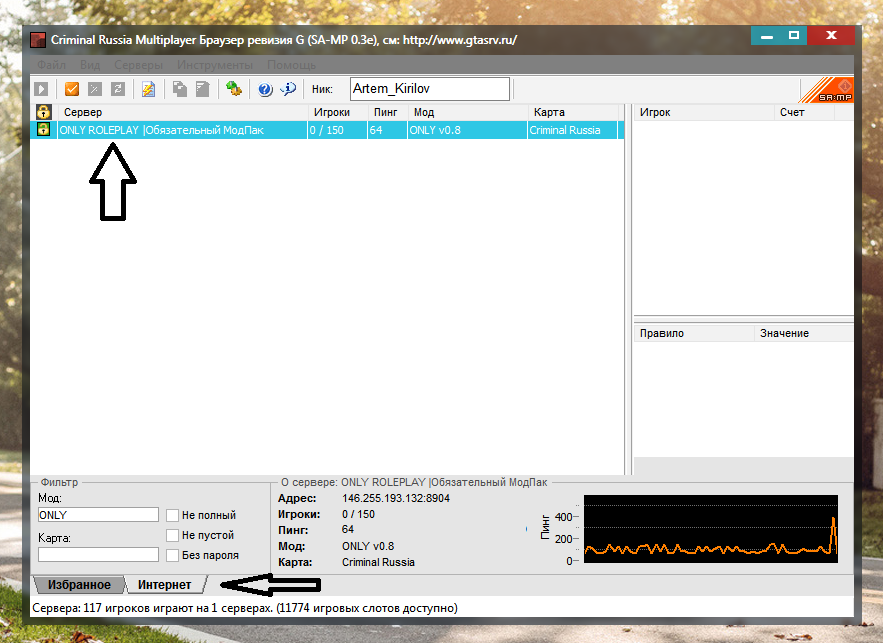Click the Игрок column header in player panel
The height and width of the screenshot is (643, 883).
point(704,112)
